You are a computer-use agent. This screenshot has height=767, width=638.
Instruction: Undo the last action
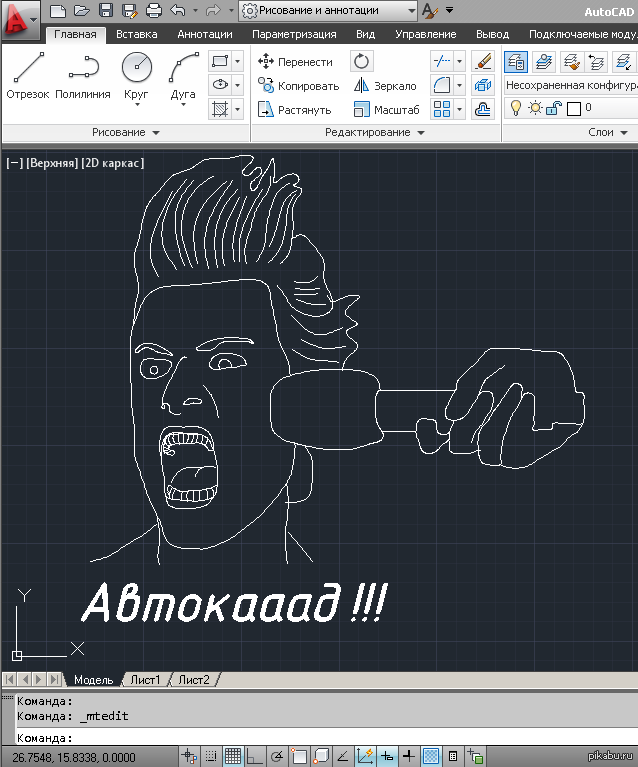(178, 10)
